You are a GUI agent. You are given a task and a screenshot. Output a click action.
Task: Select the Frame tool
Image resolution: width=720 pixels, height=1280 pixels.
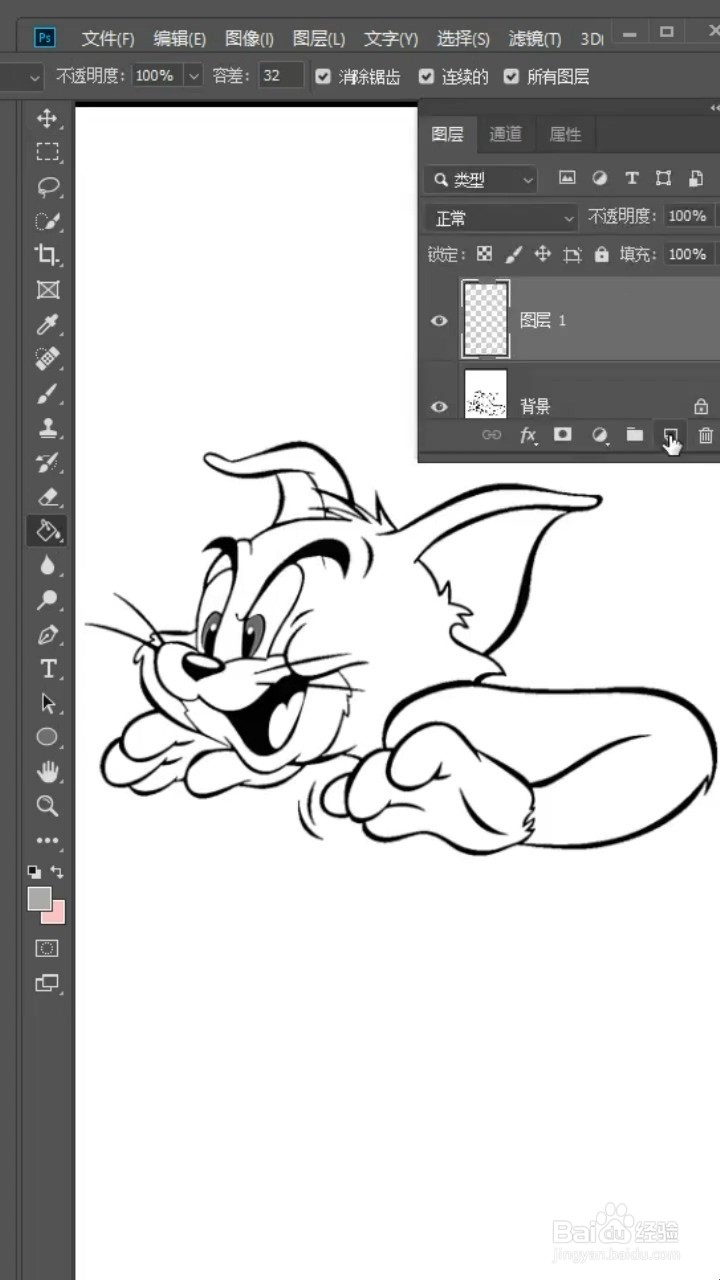[47, 290]
